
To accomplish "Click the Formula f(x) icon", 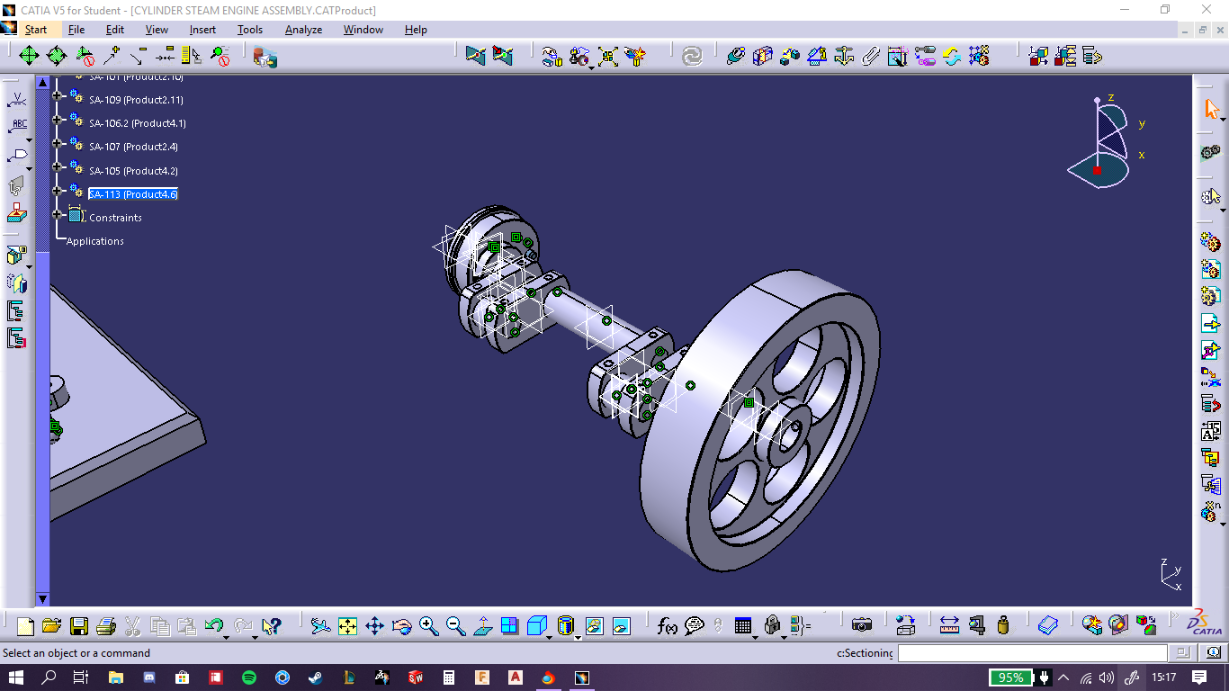I will click(x=667, y=626).
